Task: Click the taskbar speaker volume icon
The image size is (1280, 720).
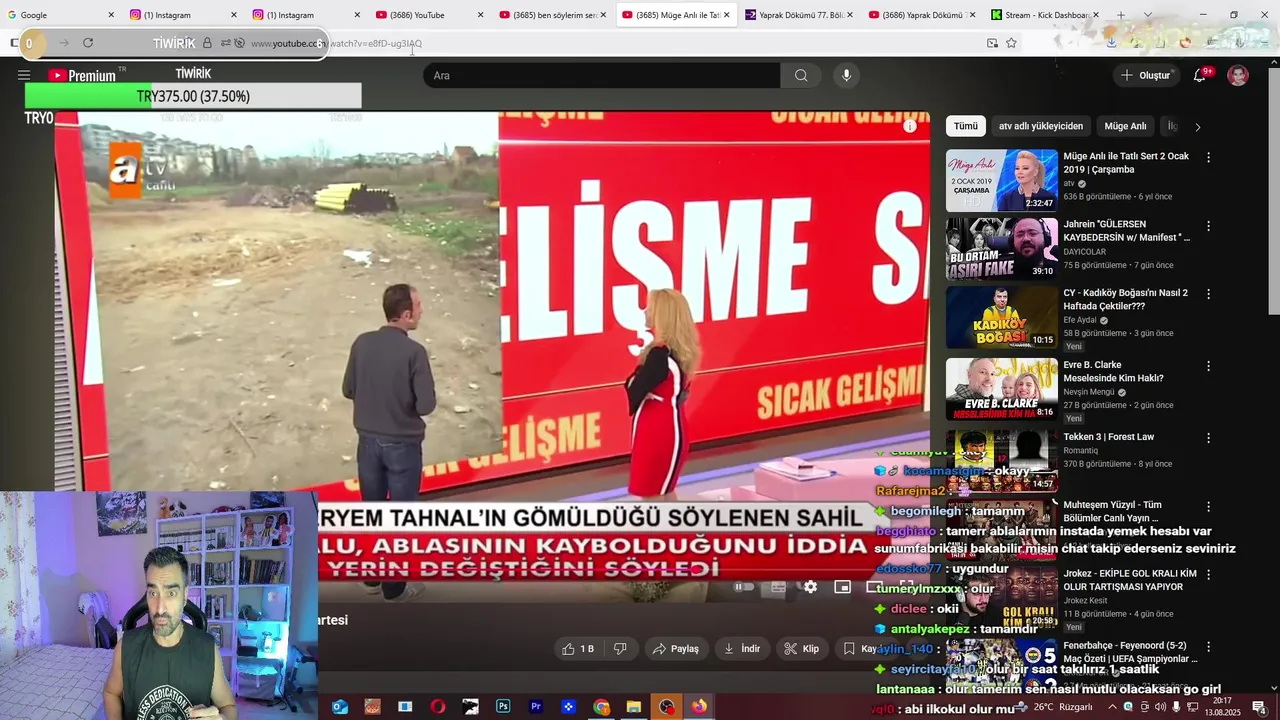Action: 1160,707
